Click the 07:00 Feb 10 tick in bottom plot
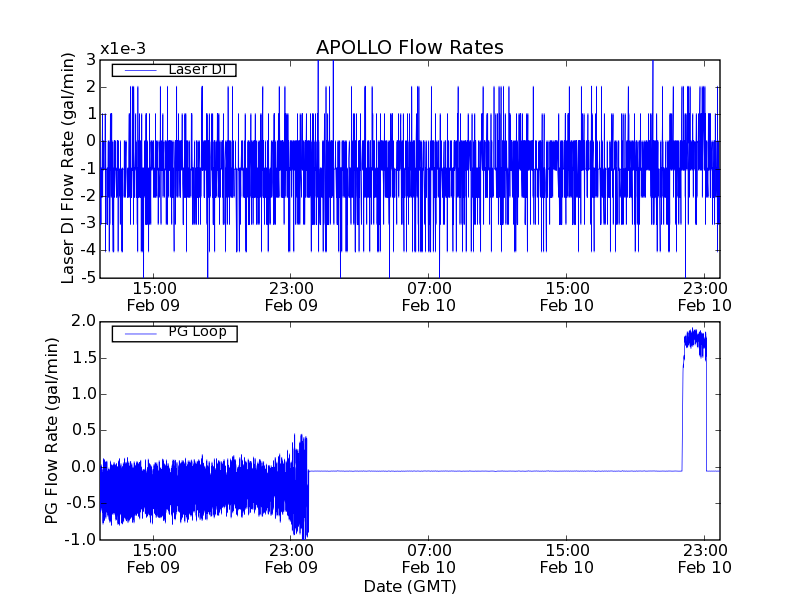 click(428, 558)
